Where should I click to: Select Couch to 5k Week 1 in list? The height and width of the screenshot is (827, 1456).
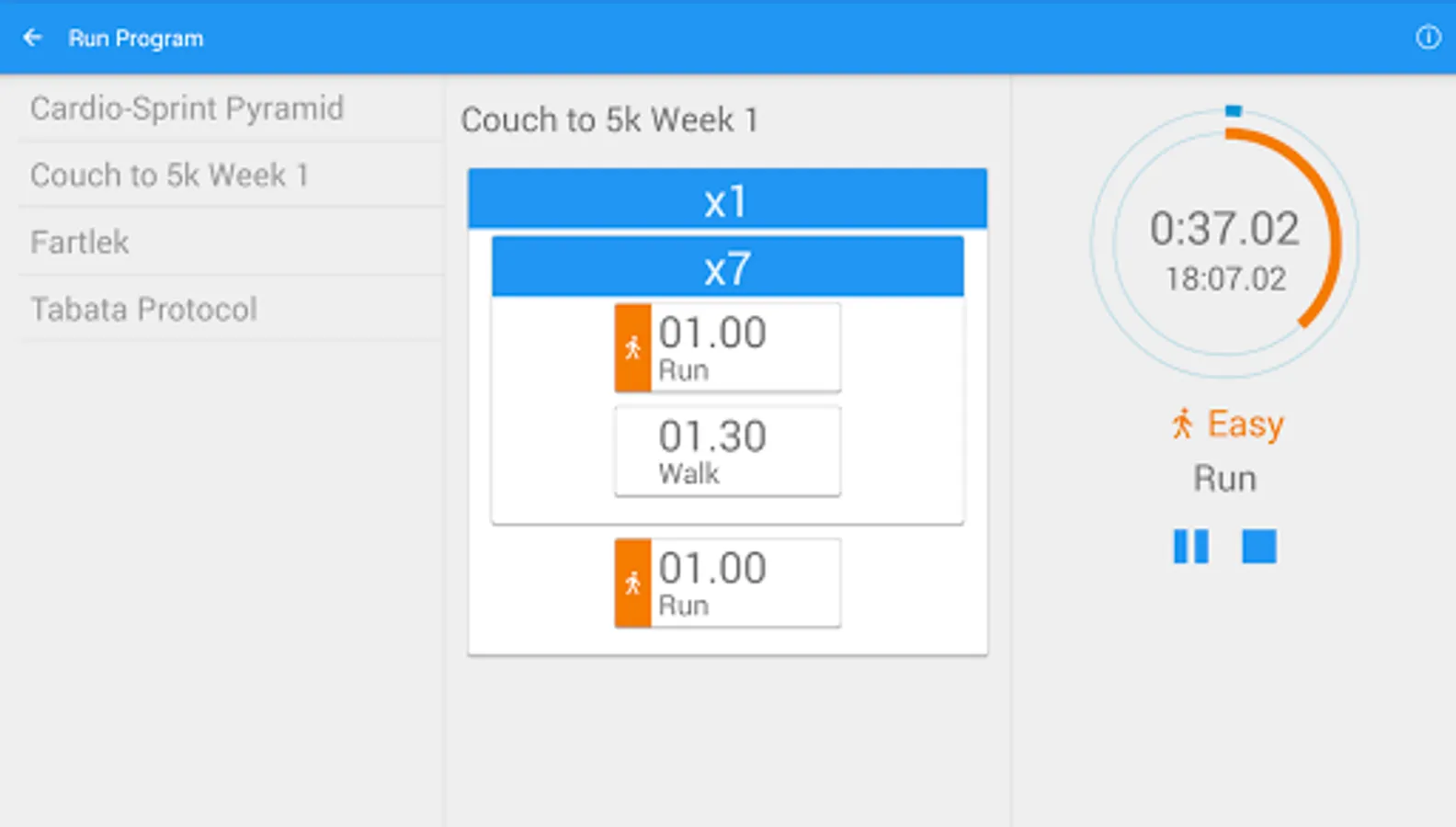coord(170,176)
